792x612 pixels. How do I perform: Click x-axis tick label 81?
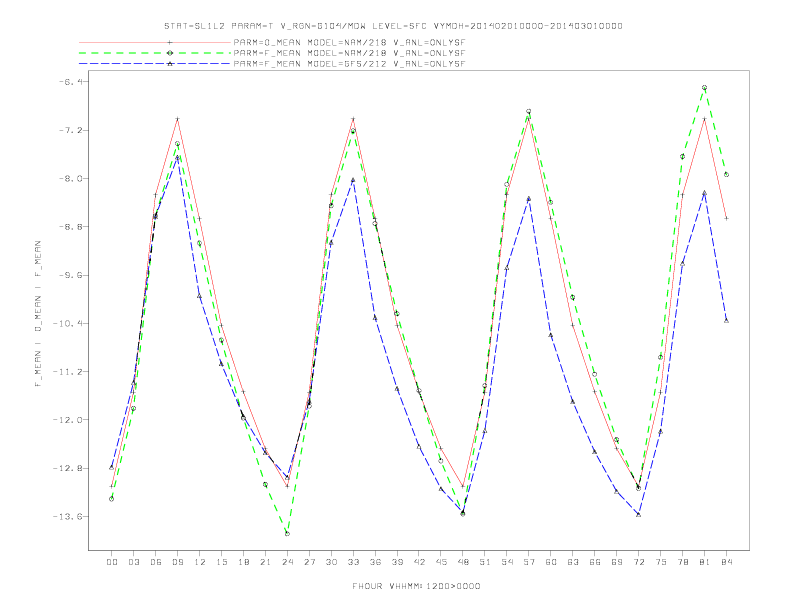point(705,562)
